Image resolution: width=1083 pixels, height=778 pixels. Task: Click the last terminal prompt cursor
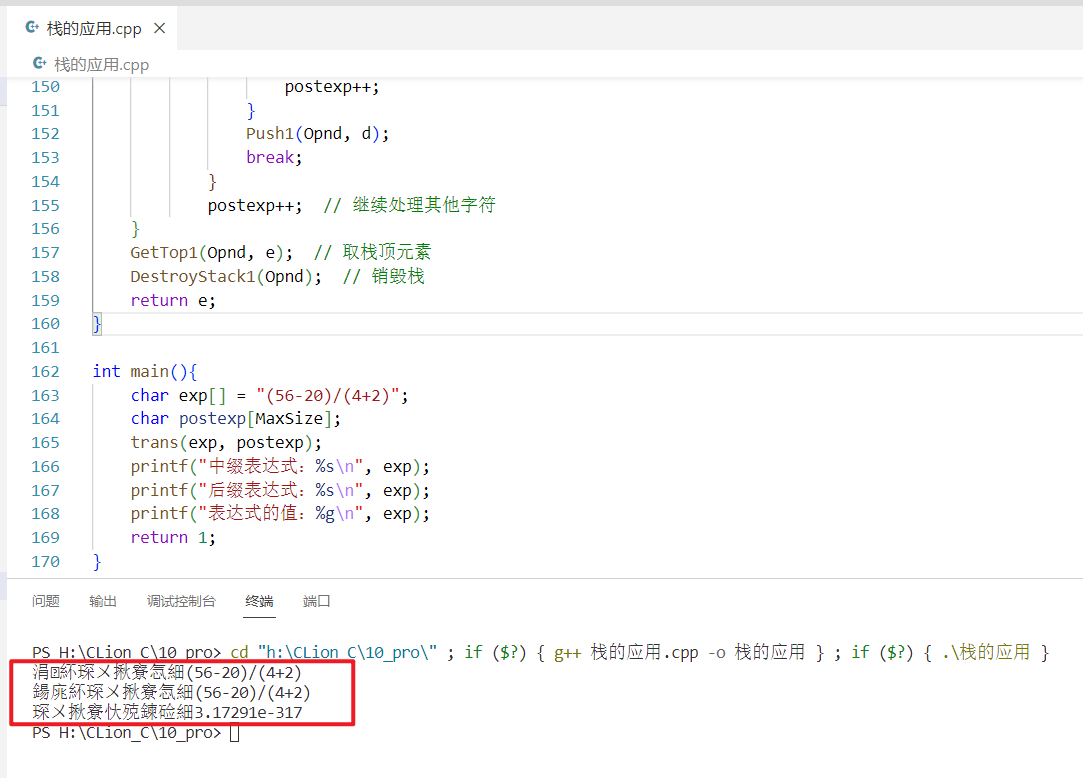[x=235, y=732]
